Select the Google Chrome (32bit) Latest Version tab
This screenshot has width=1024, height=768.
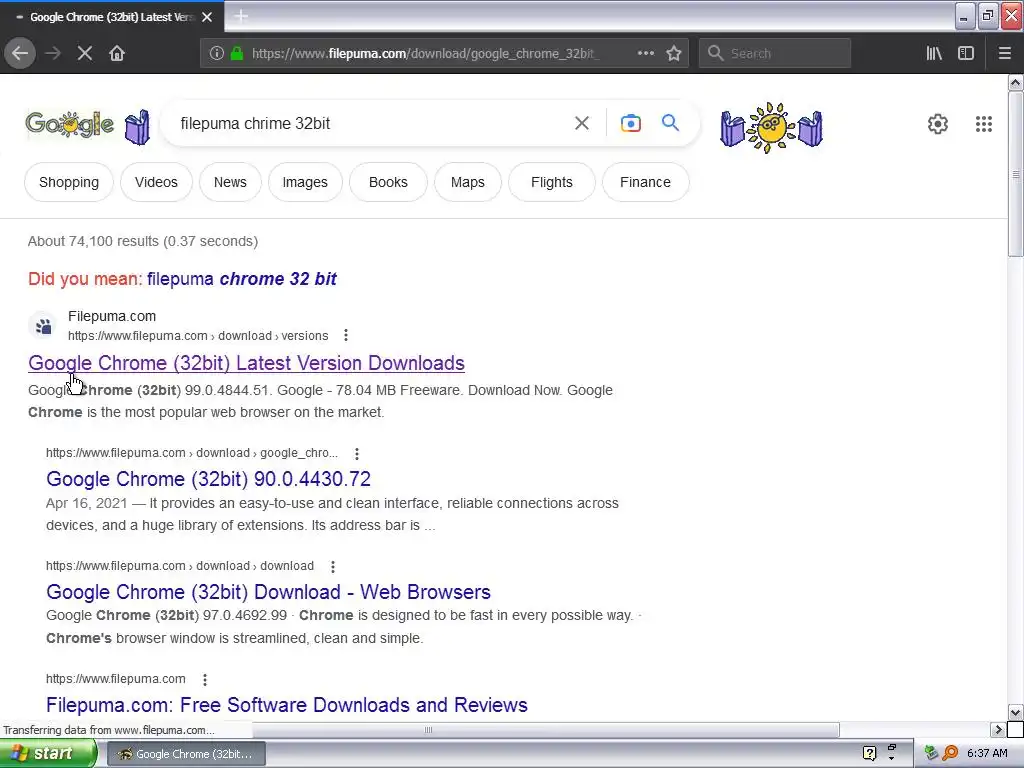[112, 17]
